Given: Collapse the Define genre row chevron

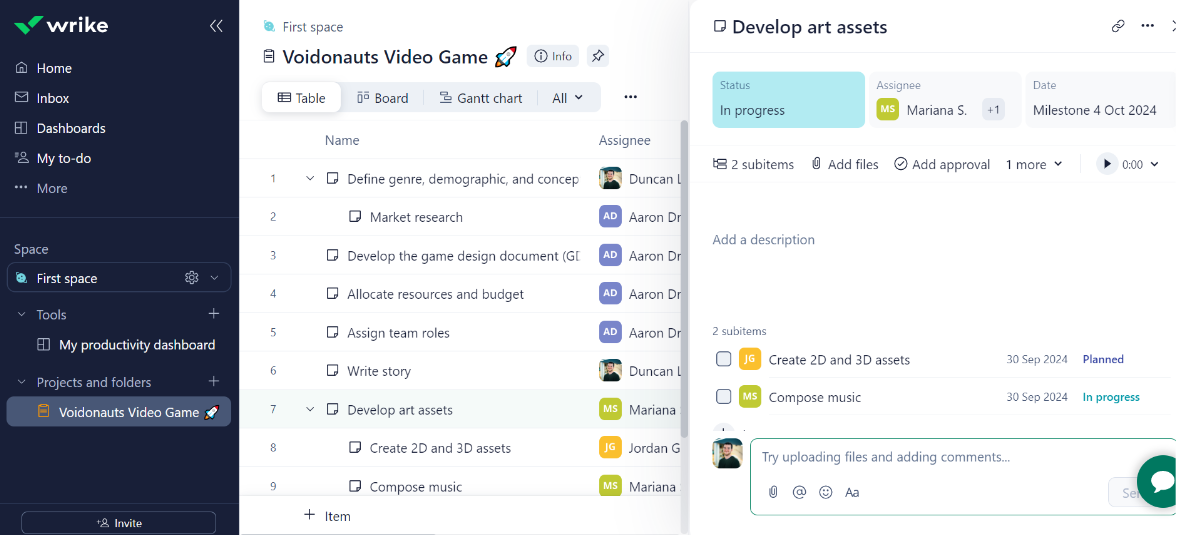Looking at the screenshot, I should pos(310,178).
